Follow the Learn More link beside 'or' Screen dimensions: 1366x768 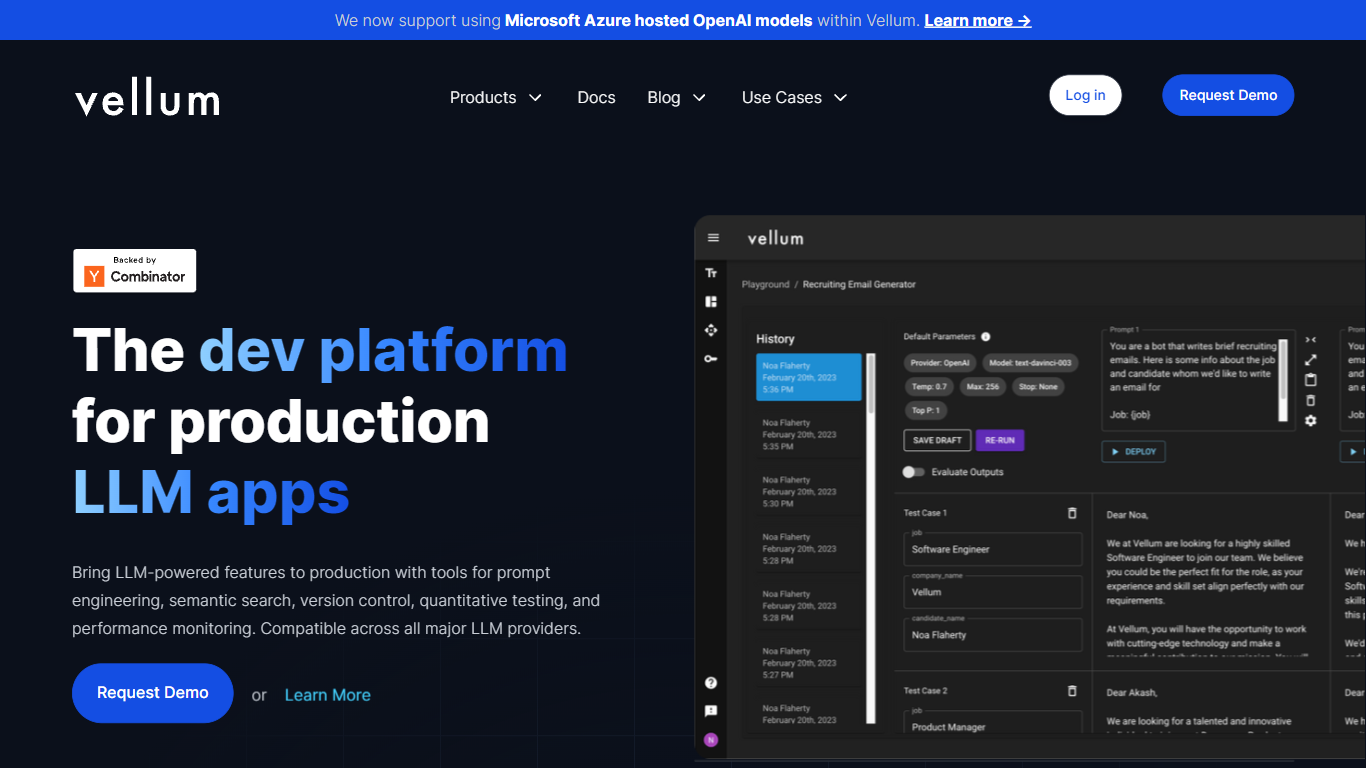328,695
